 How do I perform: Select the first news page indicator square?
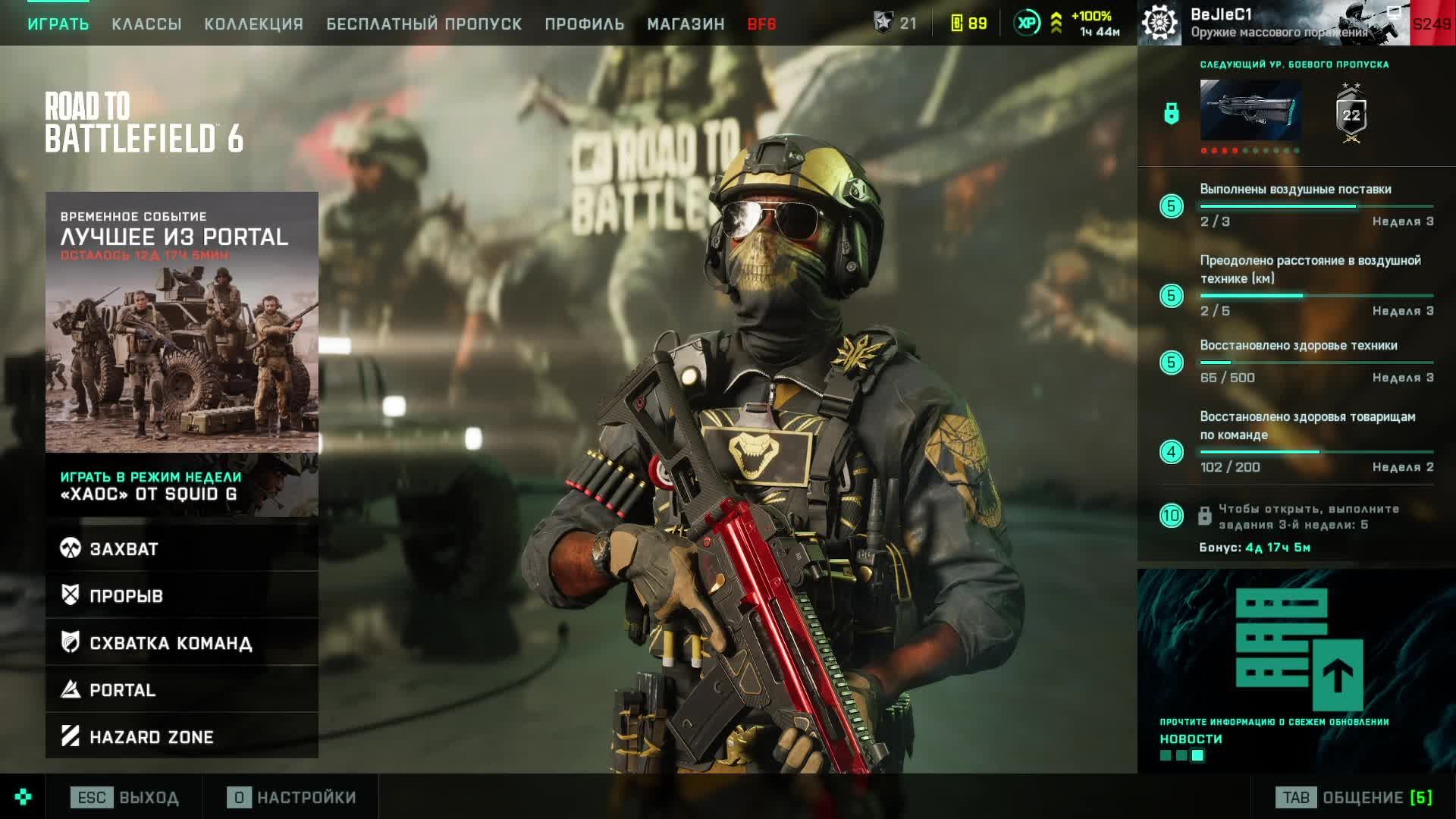tap(1166, 755)
